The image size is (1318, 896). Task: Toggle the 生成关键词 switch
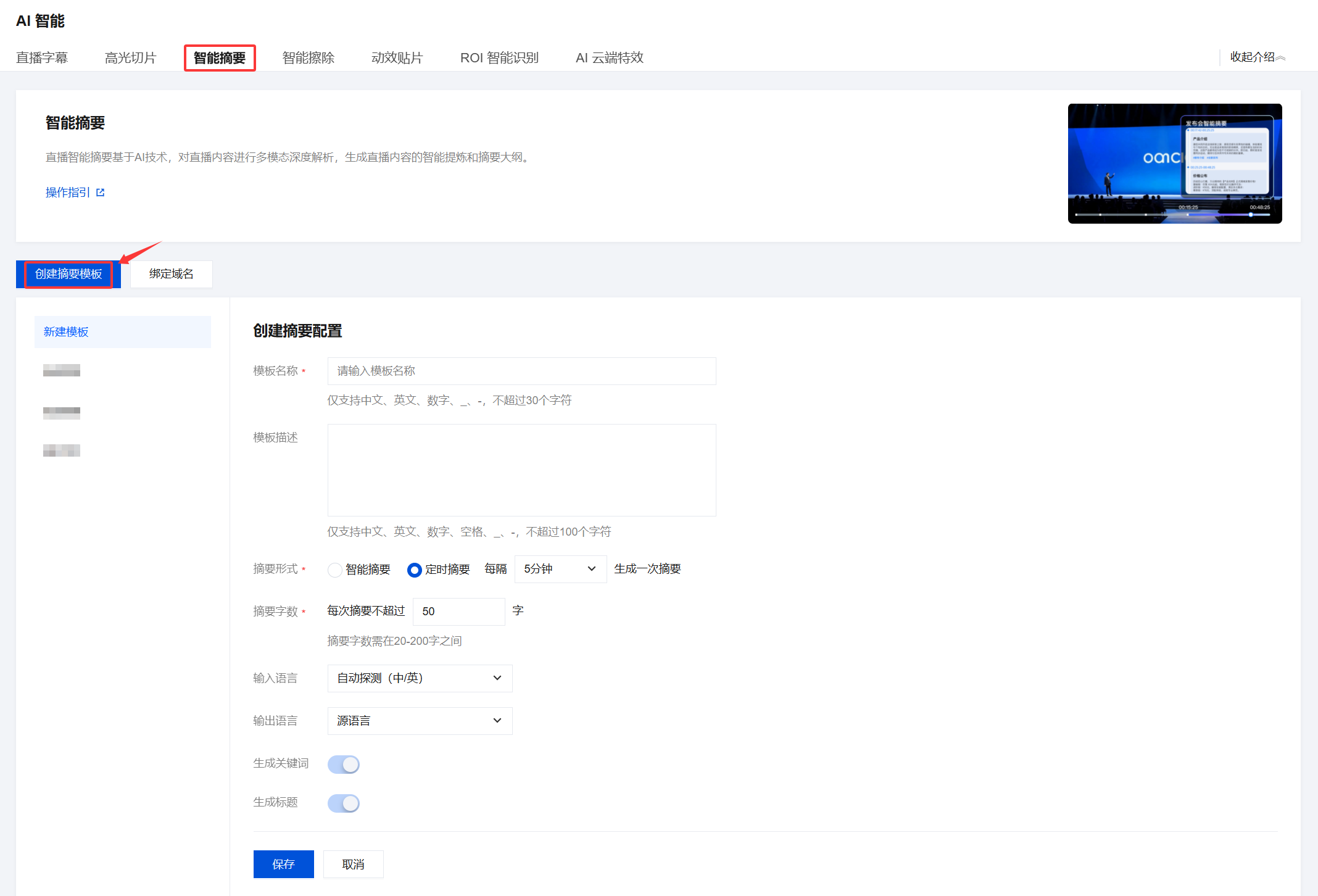[x=344, y=765]
